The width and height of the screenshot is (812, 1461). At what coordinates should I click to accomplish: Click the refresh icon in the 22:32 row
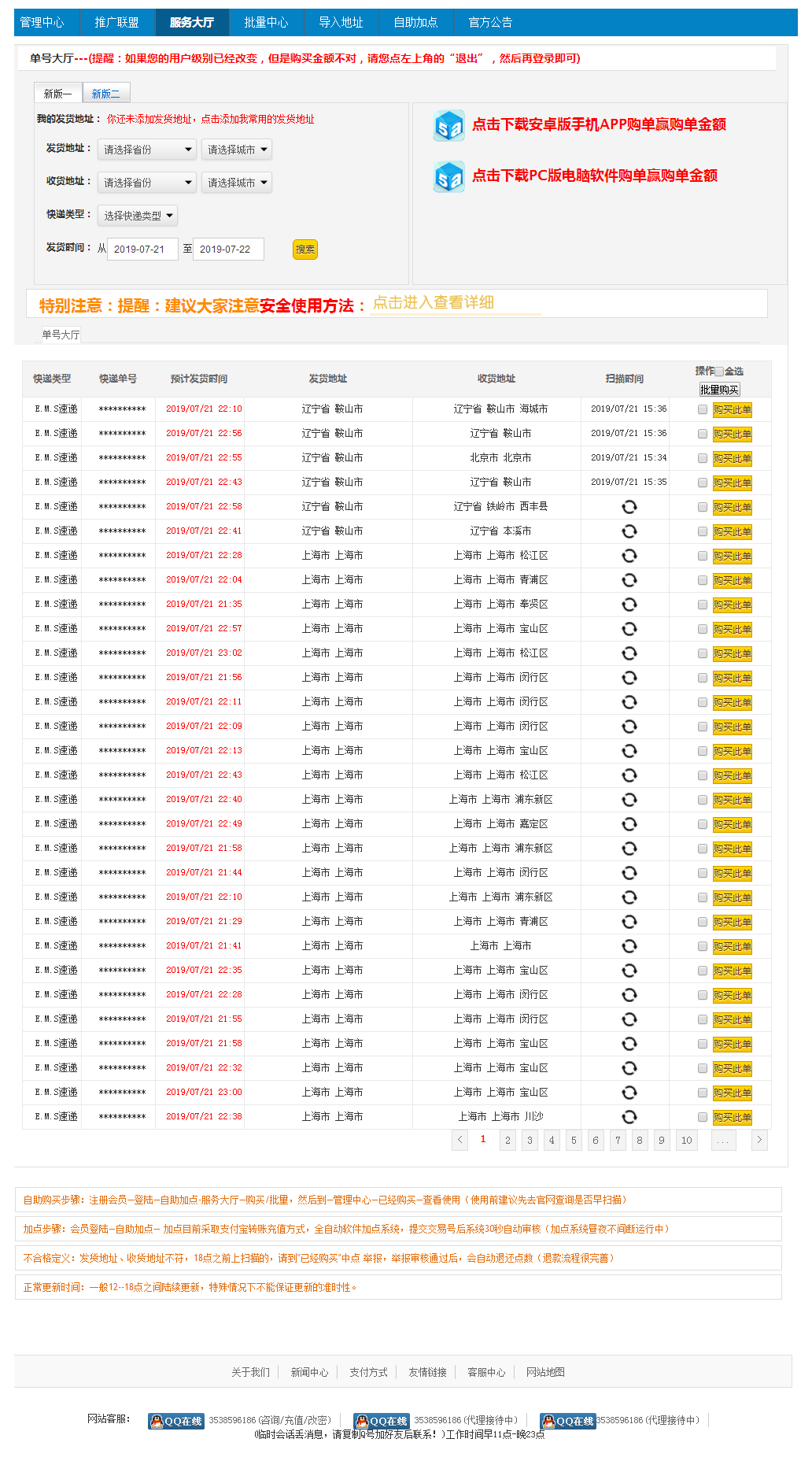[x=629, y=1068]
